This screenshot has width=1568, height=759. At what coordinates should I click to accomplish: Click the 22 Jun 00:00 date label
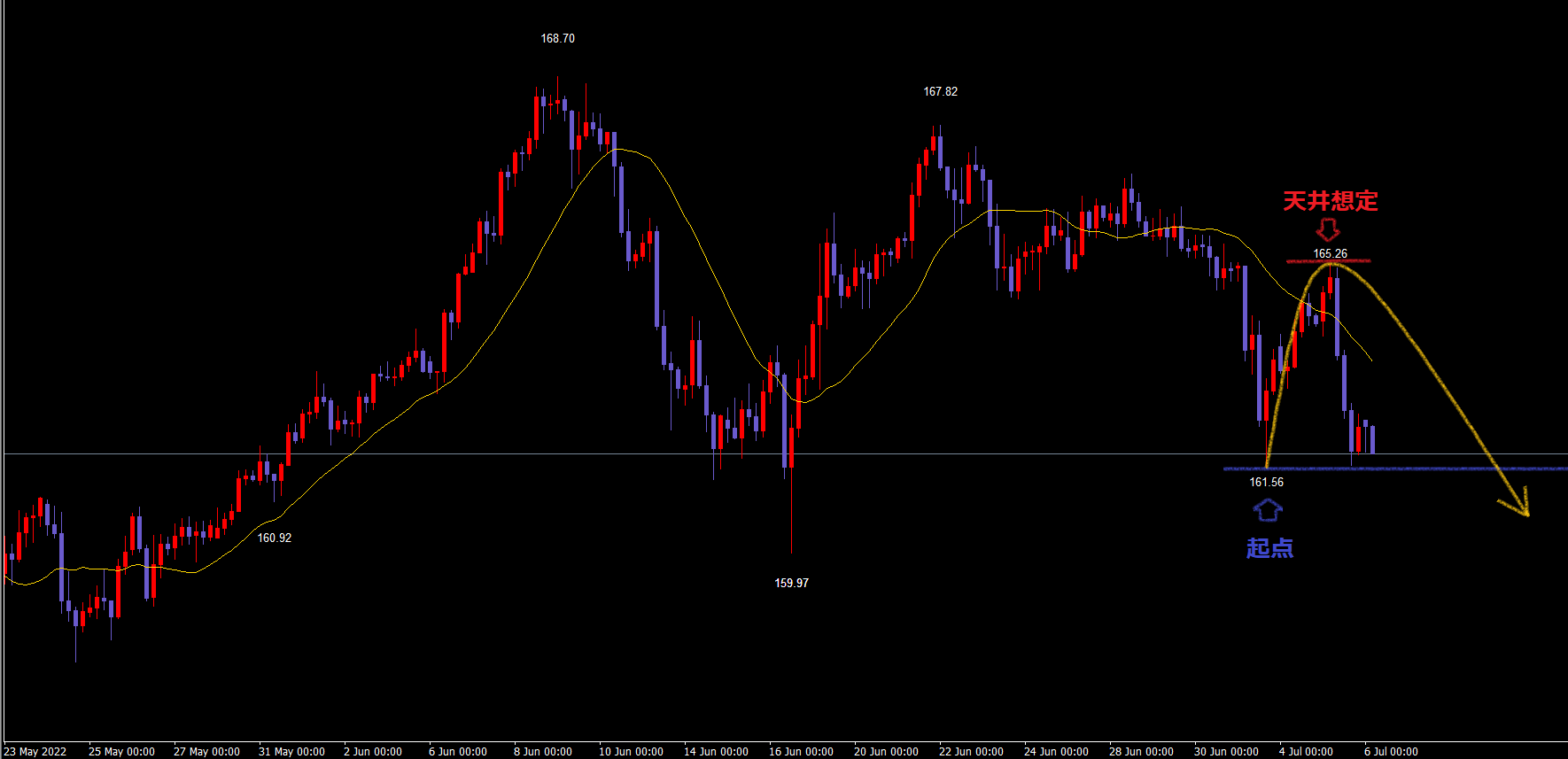click(x=971, y=751)
